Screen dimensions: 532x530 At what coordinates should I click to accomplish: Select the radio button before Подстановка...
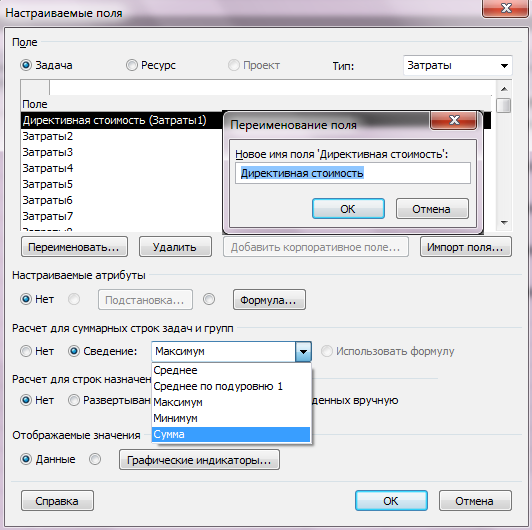tap(74, 299)
